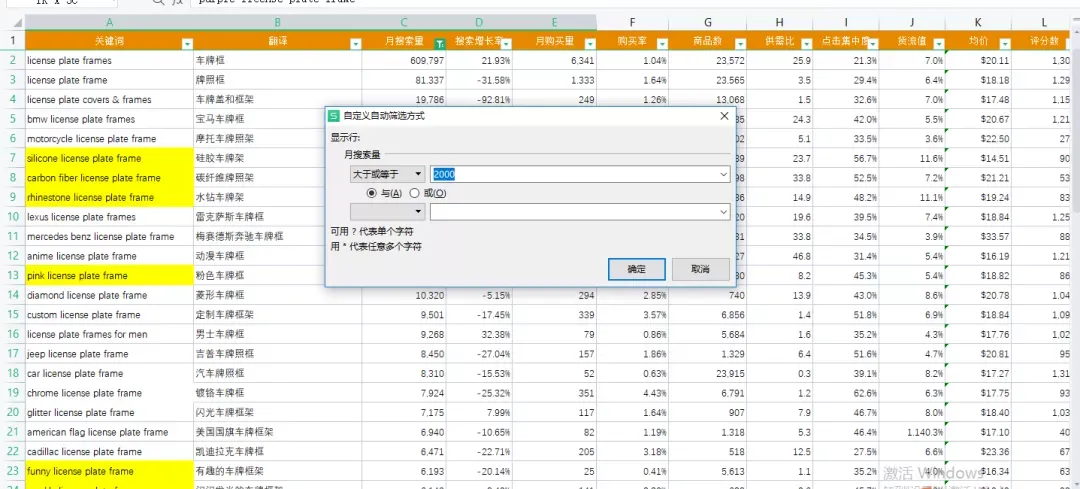Screen dimensions: 1080x489
Task: Open the 商品数 column filter dropdown
Action: coord(740,44)
